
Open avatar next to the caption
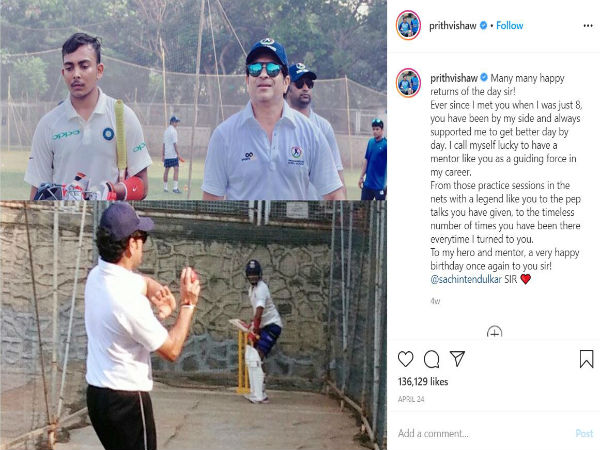(x=408, y=83)
